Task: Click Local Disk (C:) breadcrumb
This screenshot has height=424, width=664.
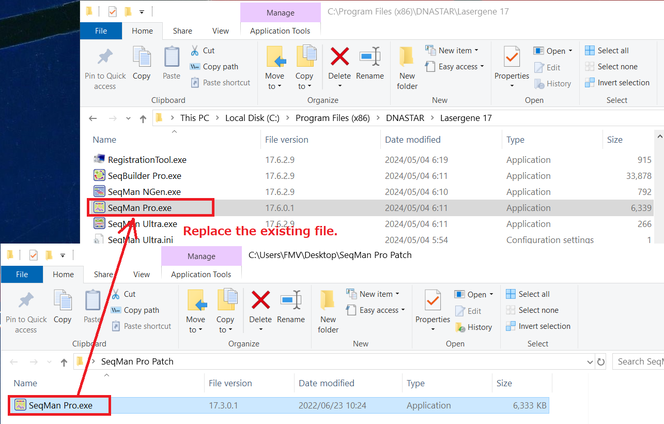Action: 252,118
